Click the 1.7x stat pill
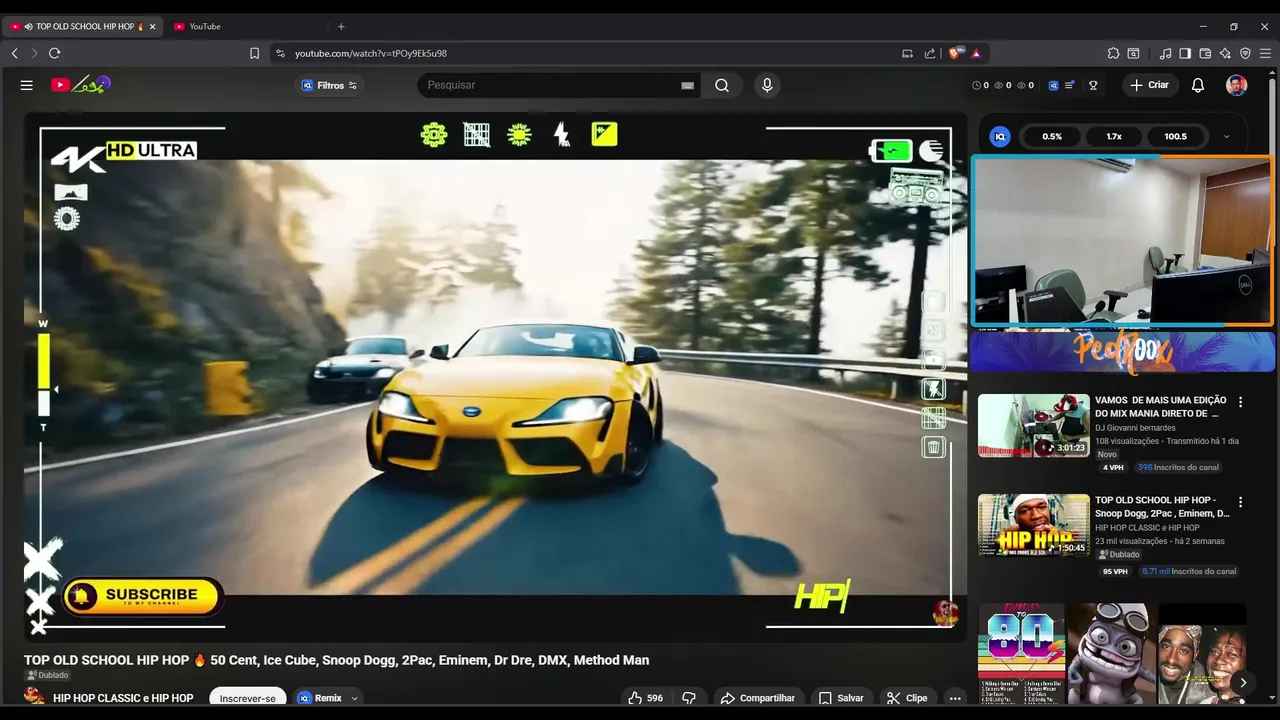 pos(1114,136)
